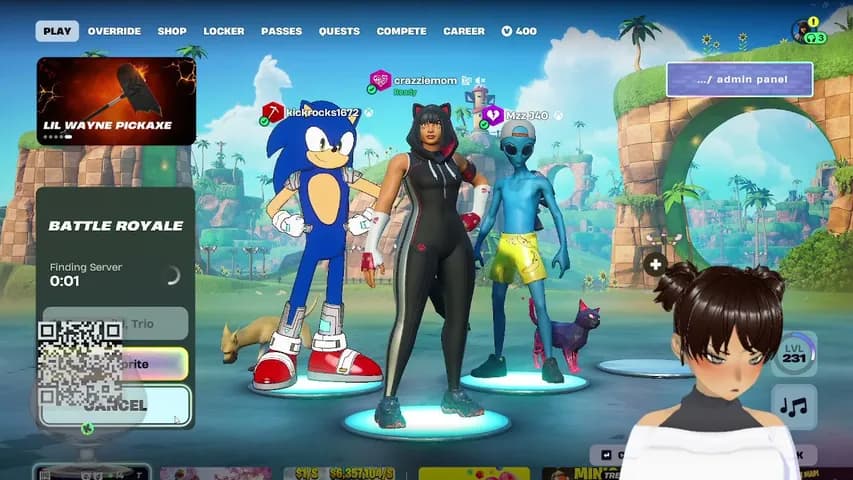Open the pink island tile in bottom row

click(x=216, y=473)
